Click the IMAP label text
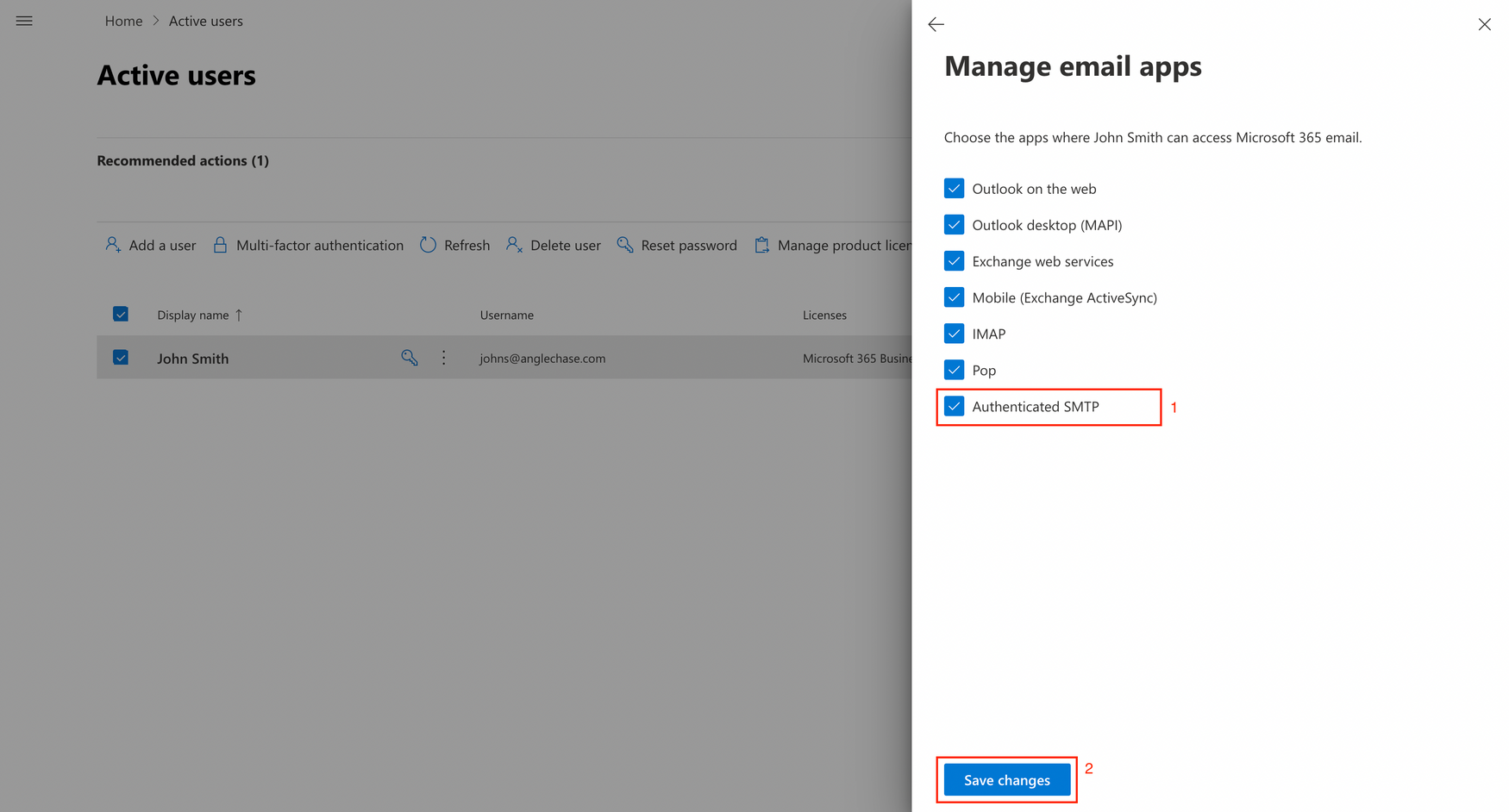The height and width of the screenshot is (812, 1509). (x=988, y=334)
